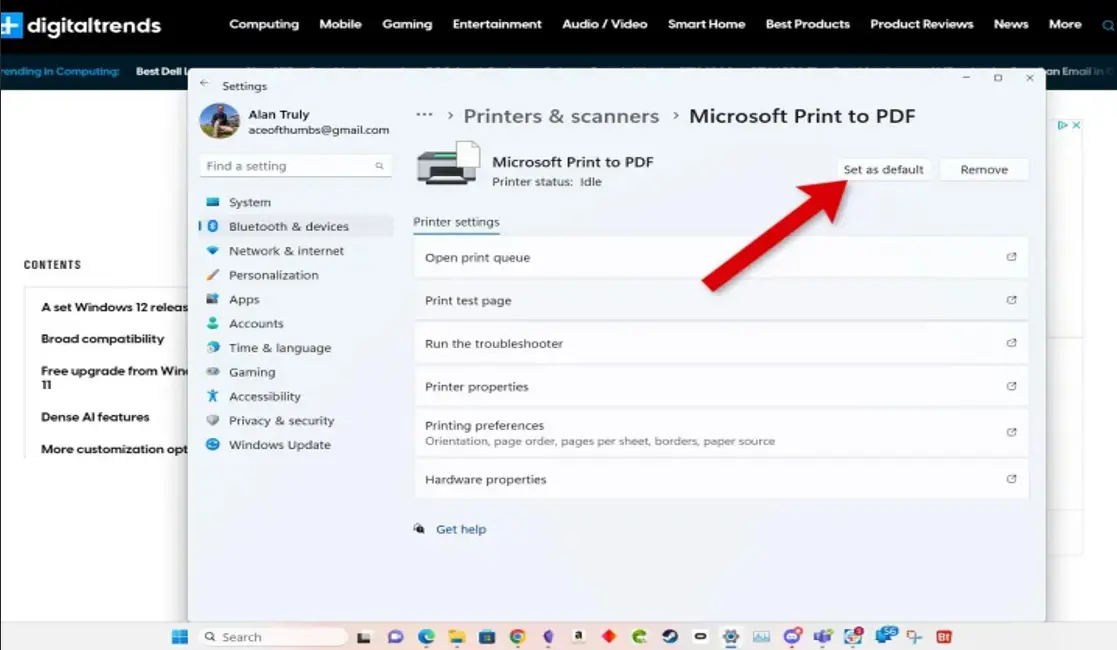The image size is (1117, 650).
Task: Click the Settings gear taskbar icon
Action: coord(731,636)
